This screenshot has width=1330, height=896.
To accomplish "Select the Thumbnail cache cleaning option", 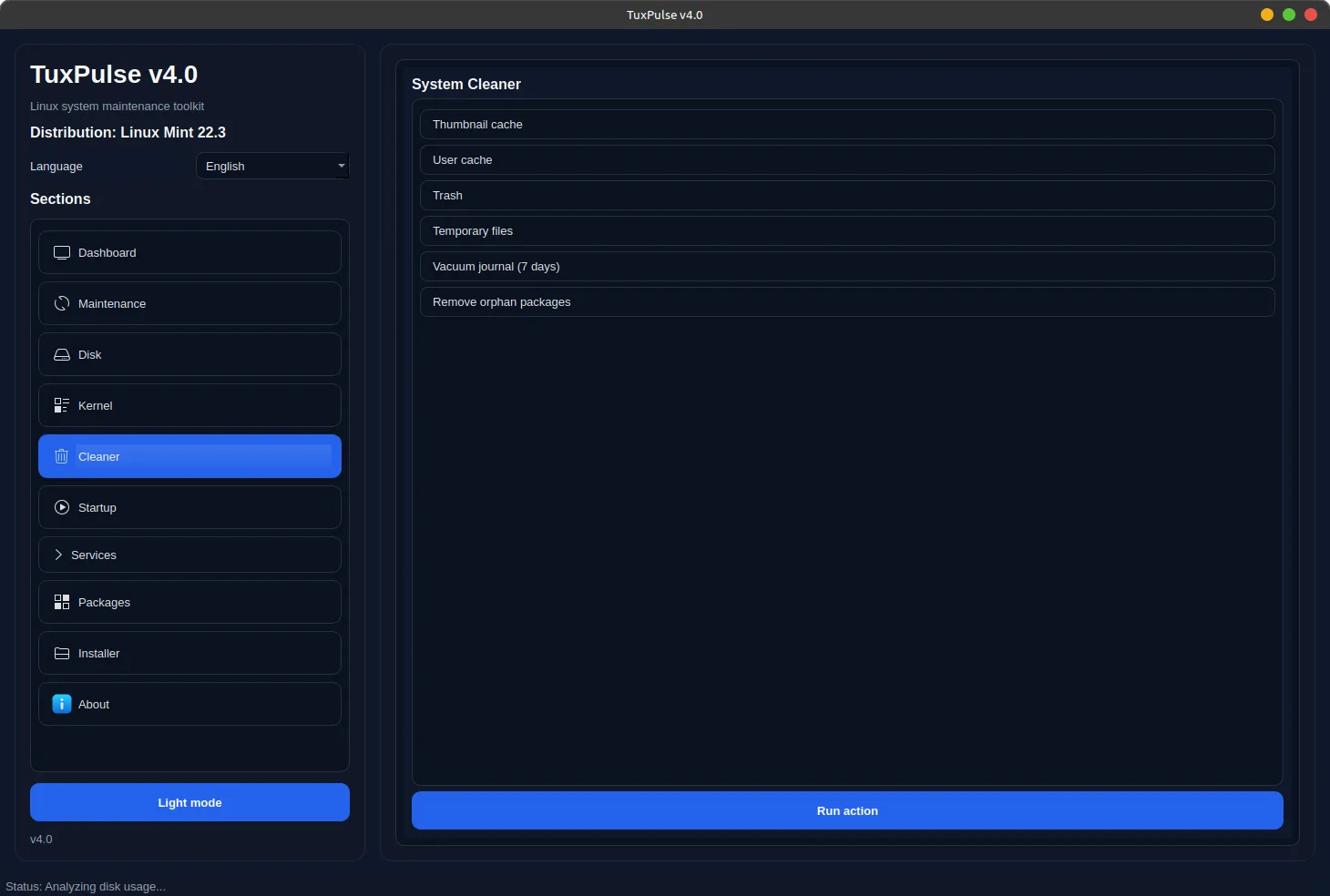I will click(846, 125).
